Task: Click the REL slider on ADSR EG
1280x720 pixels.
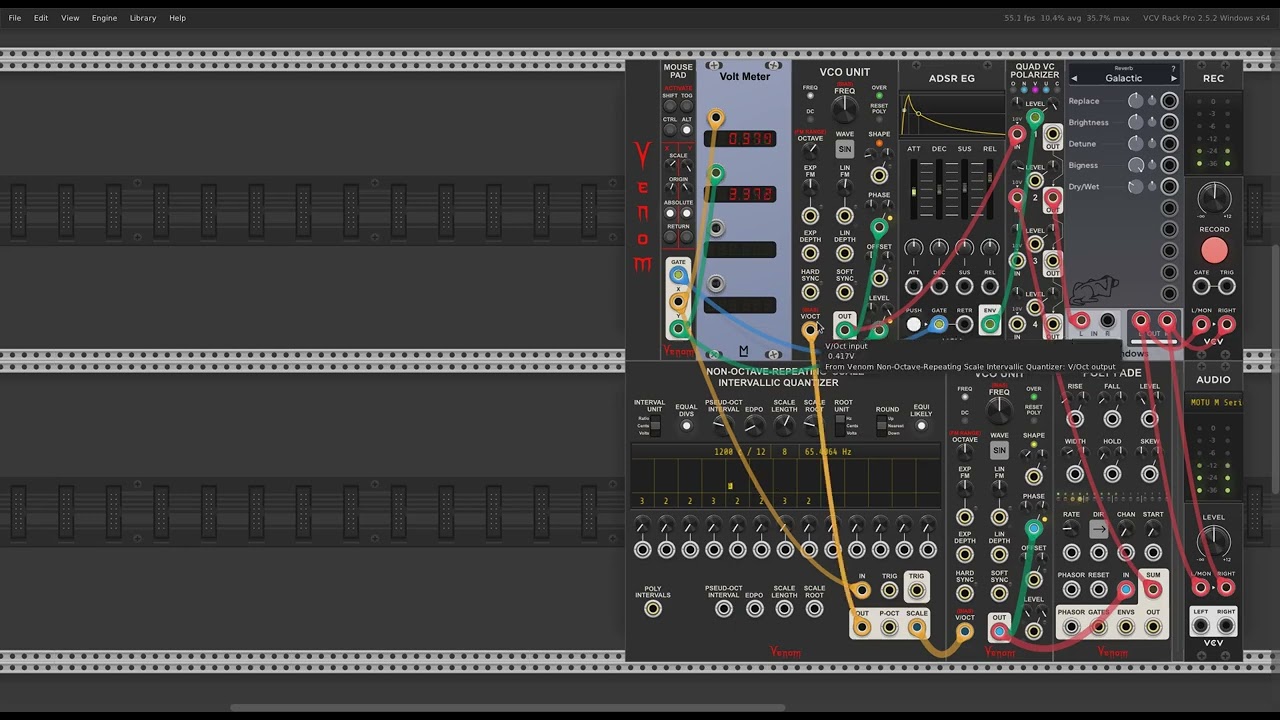Action: 989,190
